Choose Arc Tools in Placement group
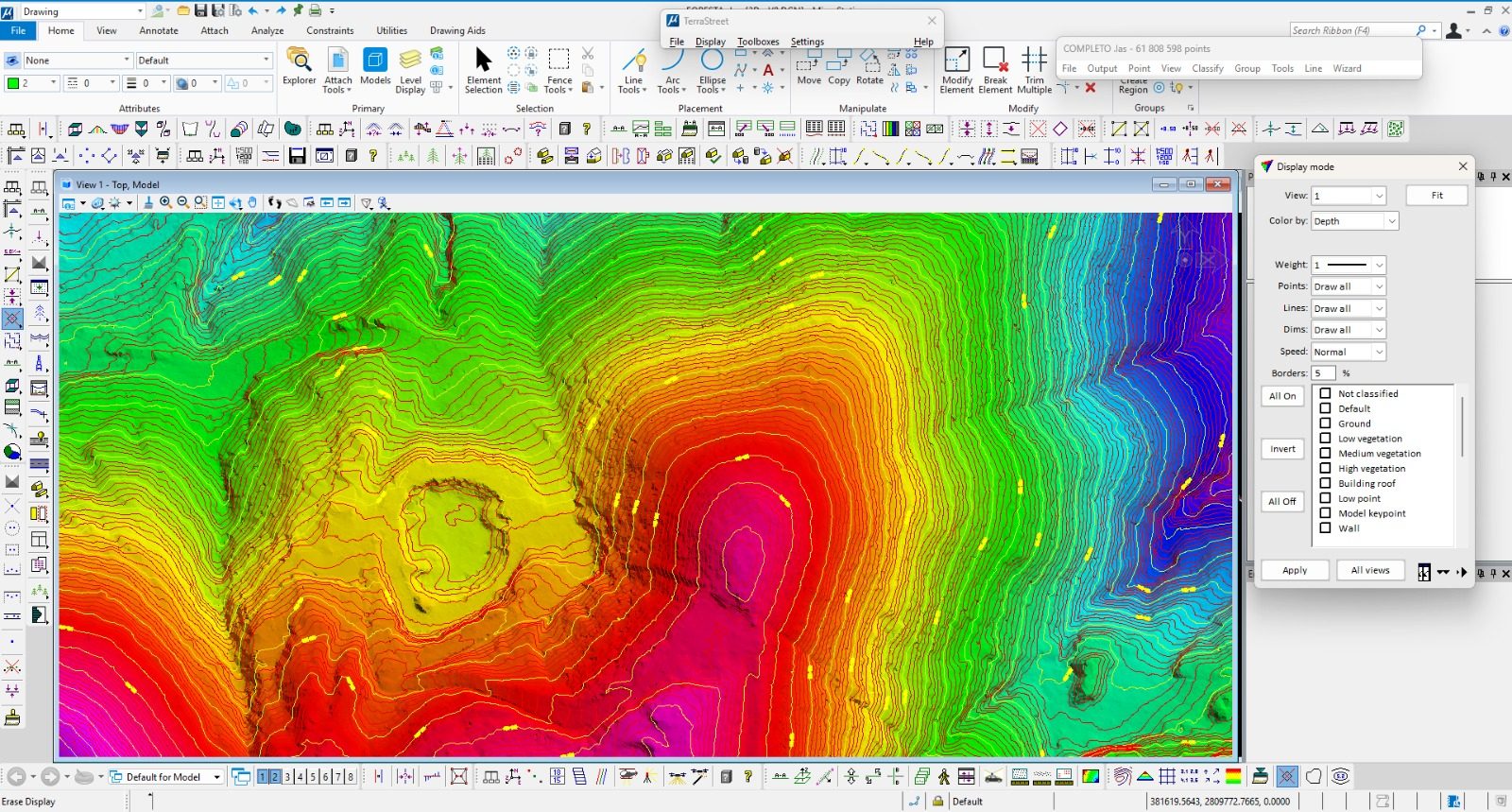This screenshot has width=1512, height=812. (x=672, y=71)
